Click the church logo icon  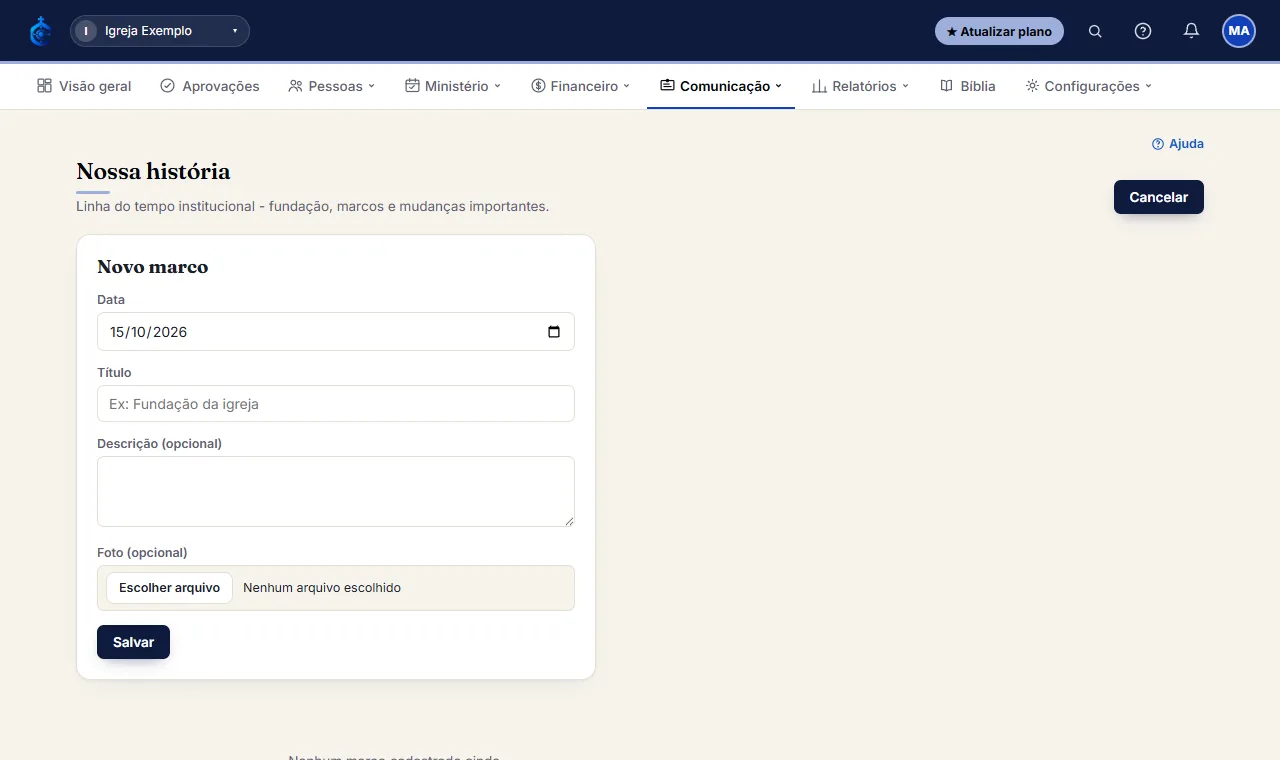click(40, 31)
